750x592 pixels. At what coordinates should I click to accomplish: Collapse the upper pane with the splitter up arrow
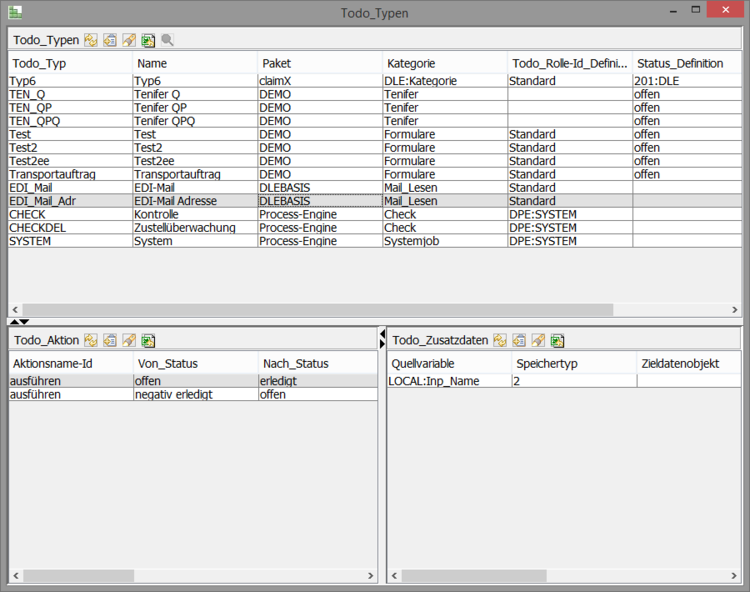click(13, 322)
